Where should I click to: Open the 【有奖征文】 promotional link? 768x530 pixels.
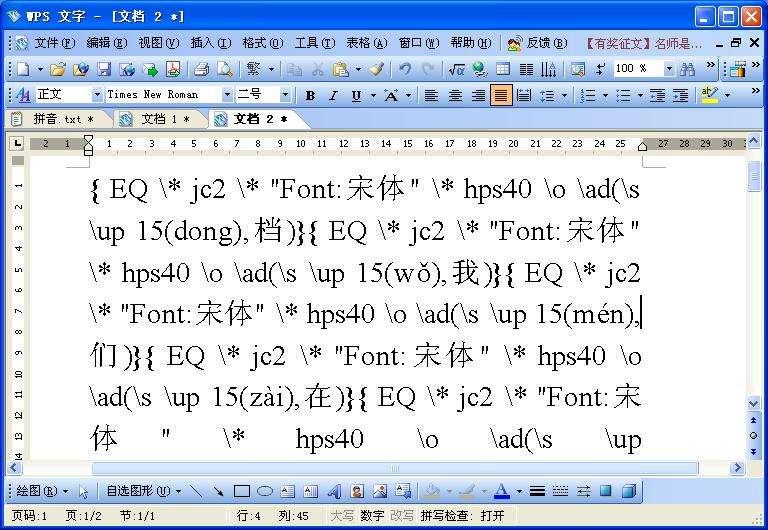644,44
